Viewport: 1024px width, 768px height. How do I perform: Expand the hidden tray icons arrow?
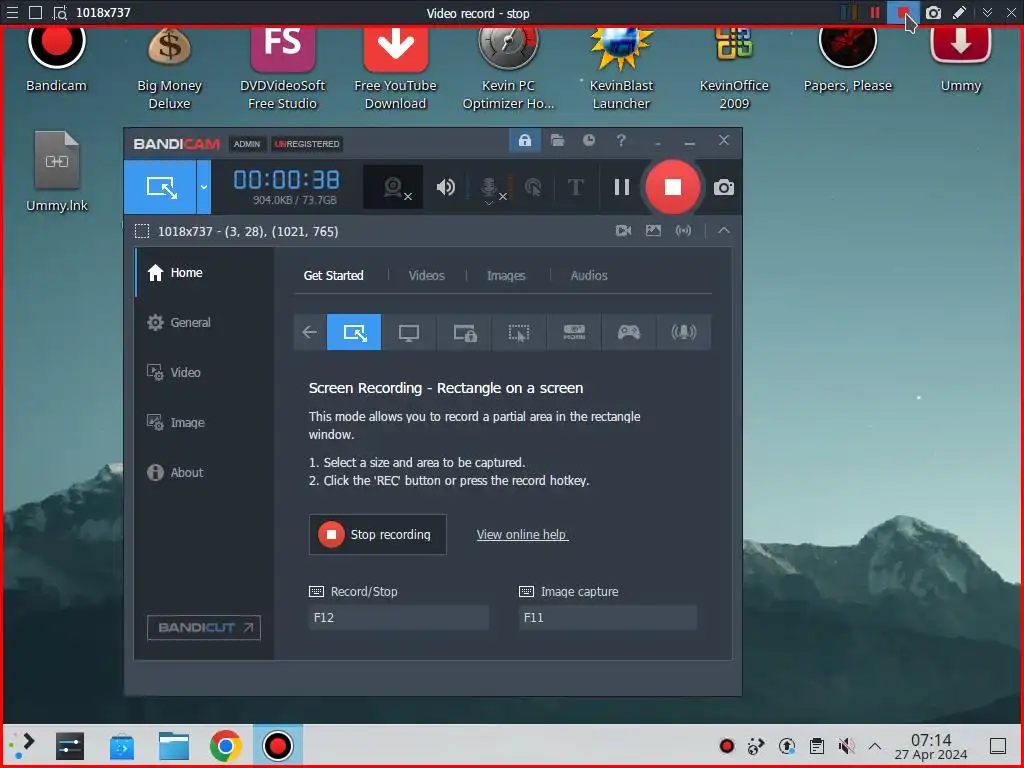[875, 746]
